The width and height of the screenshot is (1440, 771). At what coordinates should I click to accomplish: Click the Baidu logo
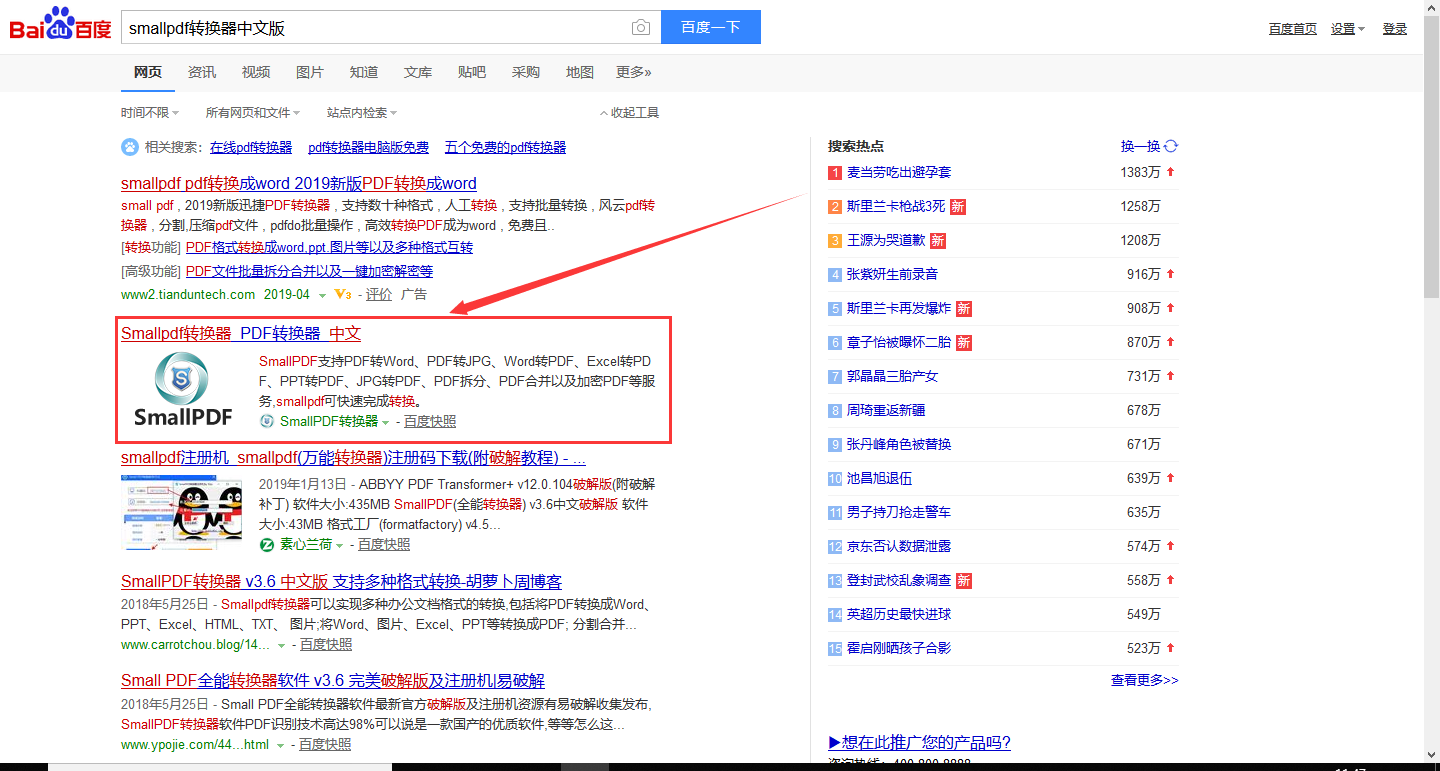click(60, 25)
